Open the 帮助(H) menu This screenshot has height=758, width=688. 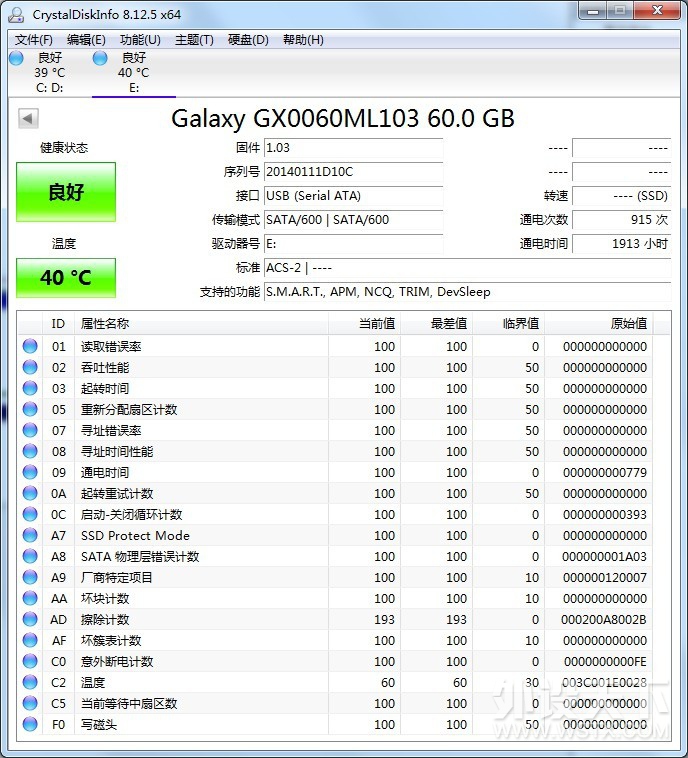[x=303, y=40]
